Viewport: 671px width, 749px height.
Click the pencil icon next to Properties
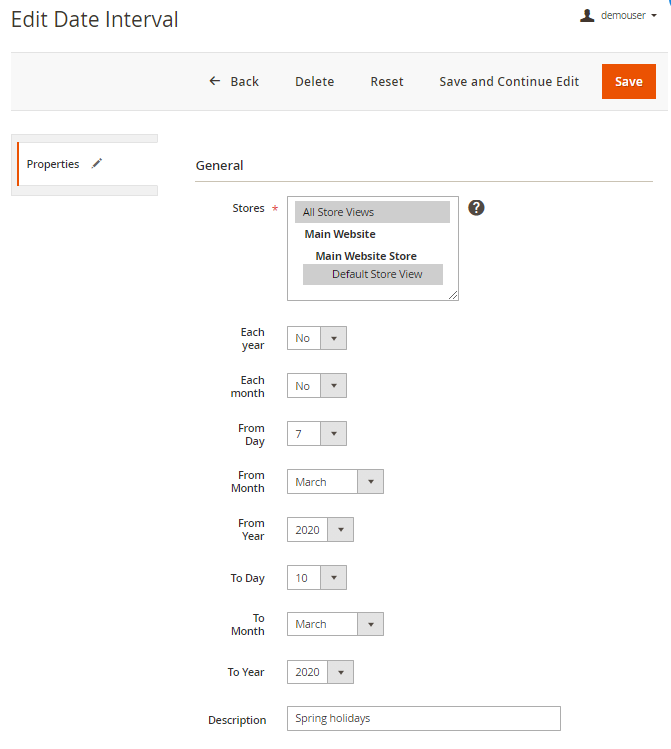click(x=97, y=164)
